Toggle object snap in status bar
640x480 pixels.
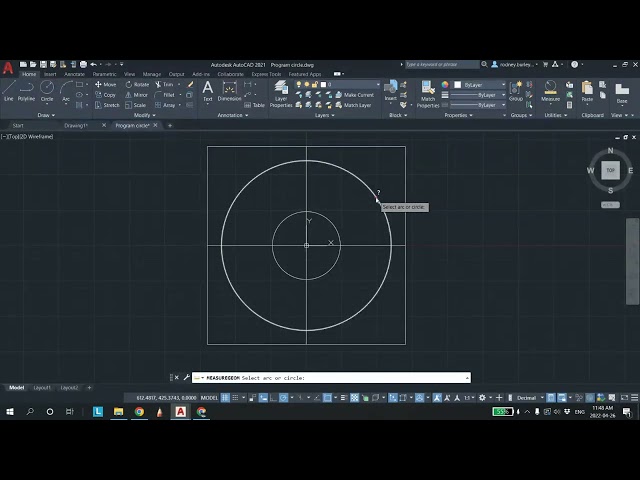[327, 398]
